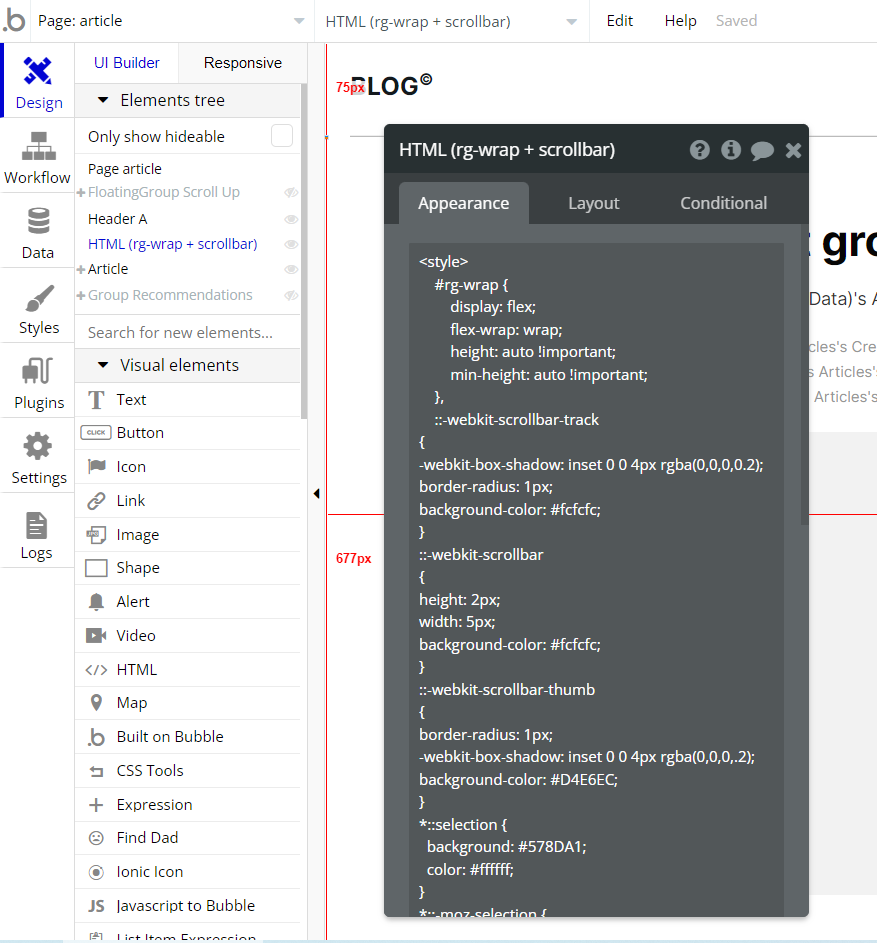Open the element selector dropdown in top bar
Screen dimensions: 877x943
[451, 22]
